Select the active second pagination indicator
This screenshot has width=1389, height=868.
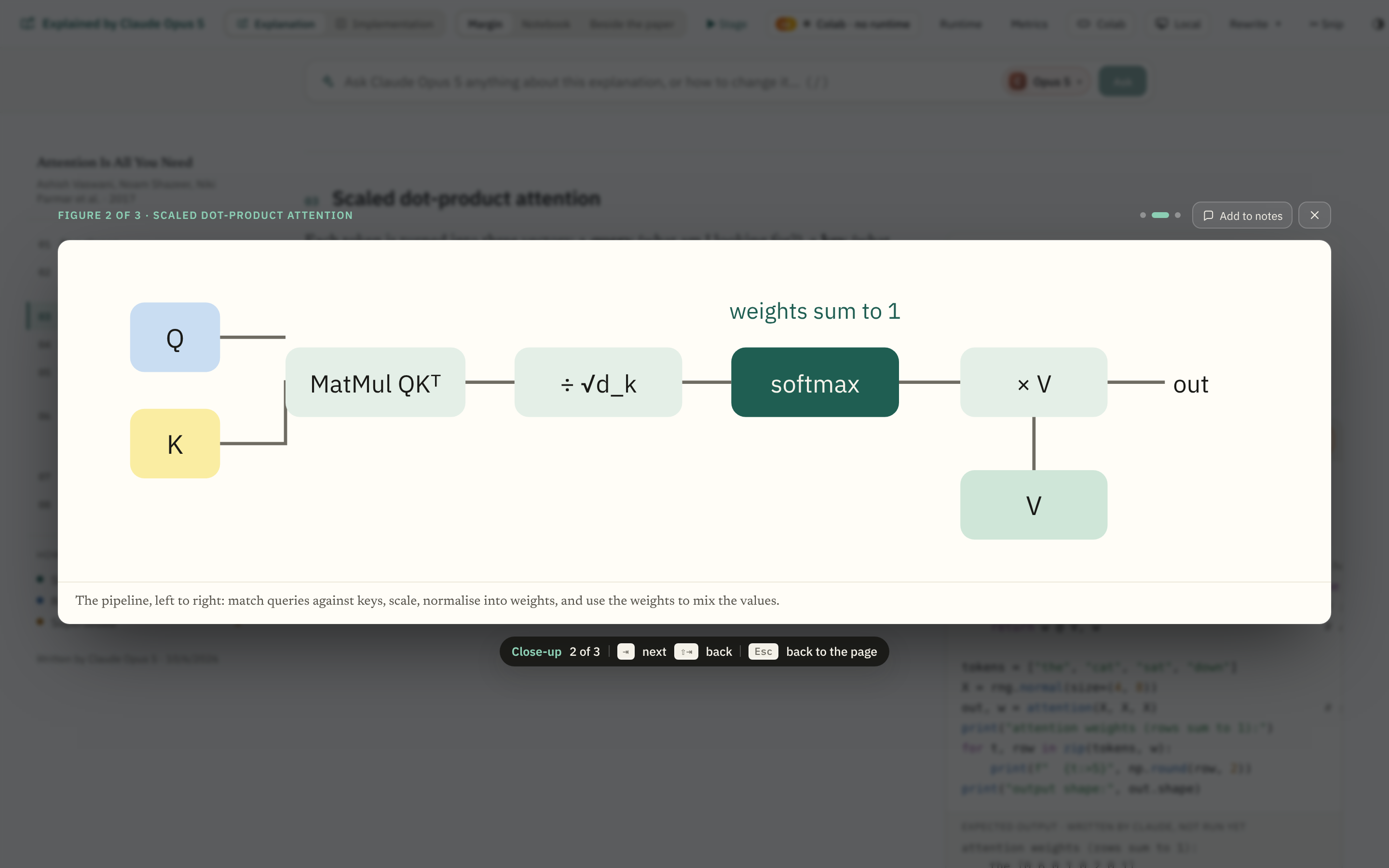(x=1160, y=215)
